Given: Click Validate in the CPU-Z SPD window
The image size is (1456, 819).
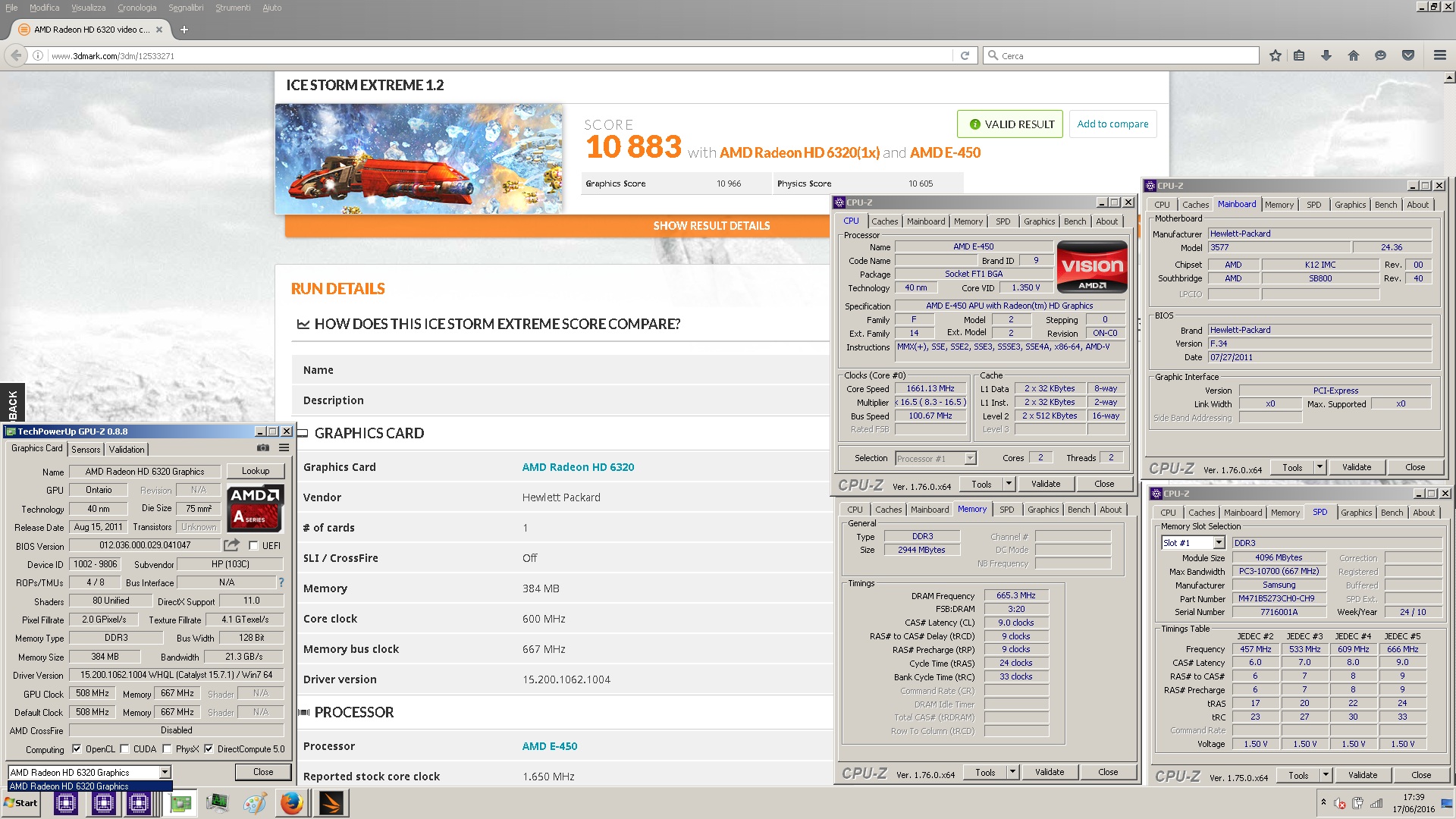Looking at the screenshot, I should (x=1363, y=775).
